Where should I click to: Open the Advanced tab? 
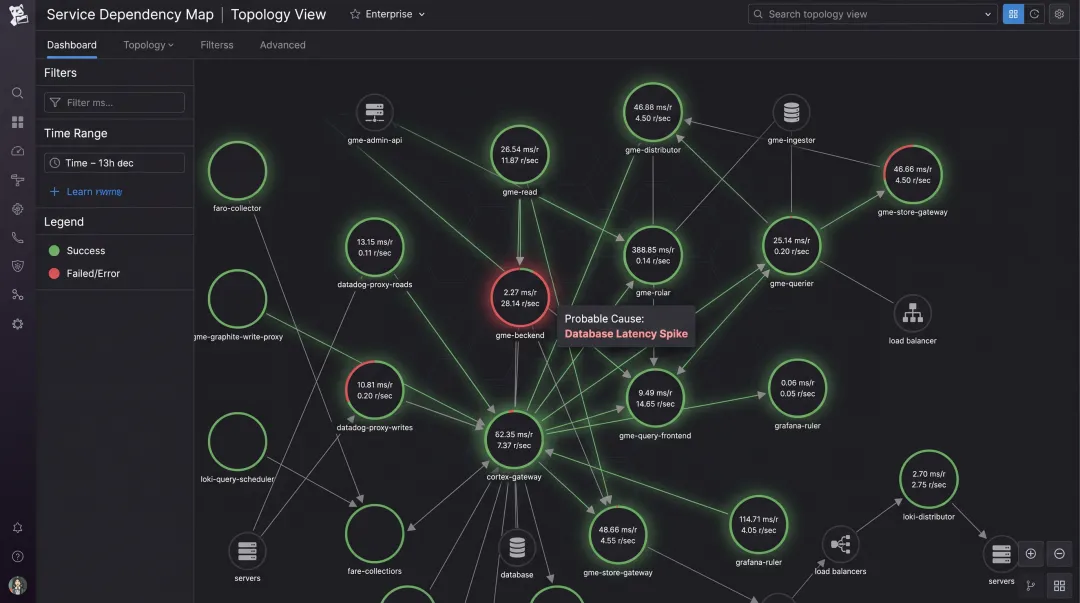coord(282,45)
